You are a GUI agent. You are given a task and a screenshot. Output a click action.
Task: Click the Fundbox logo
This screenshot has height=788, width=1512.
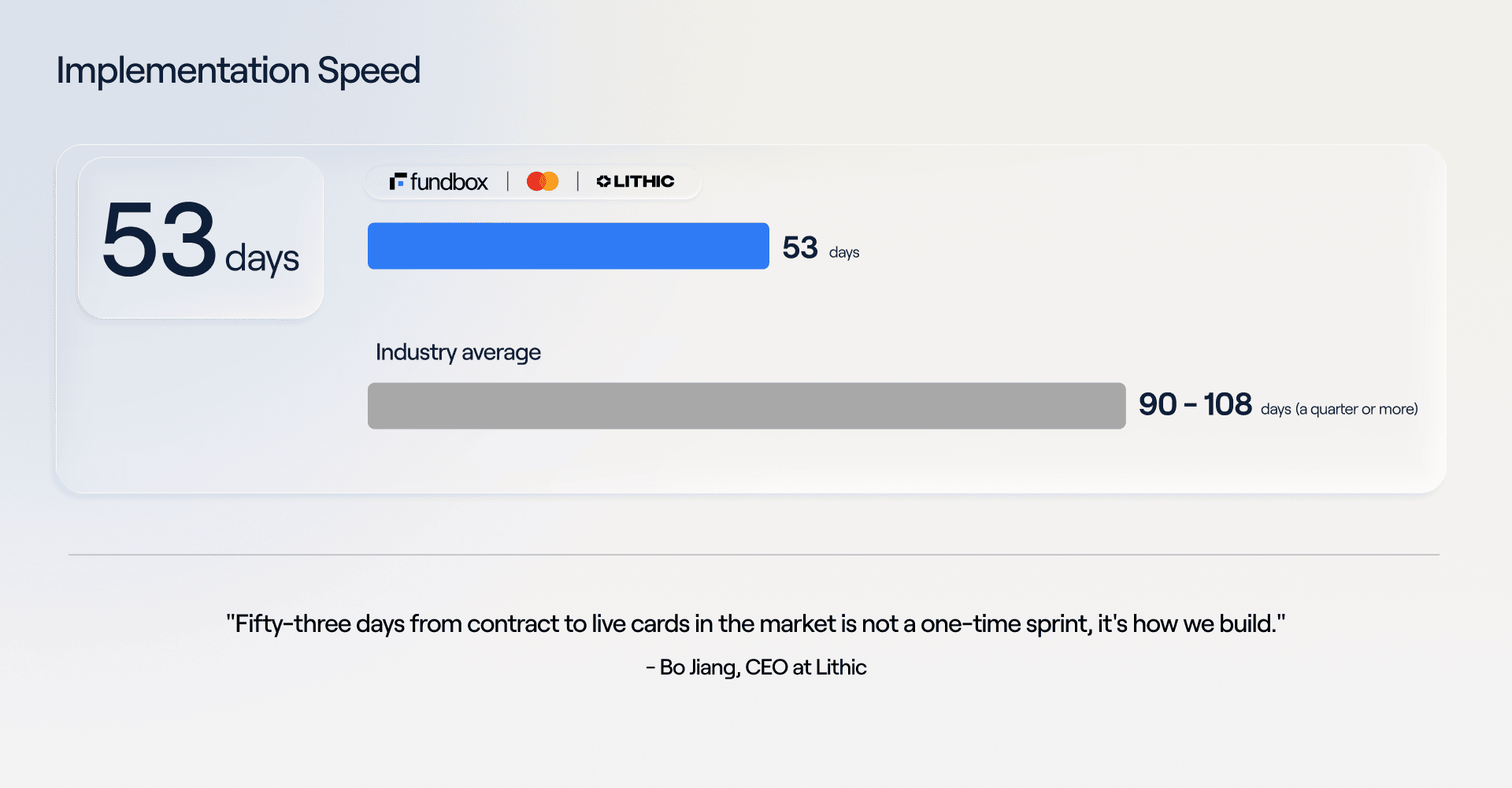coord(439,182)
